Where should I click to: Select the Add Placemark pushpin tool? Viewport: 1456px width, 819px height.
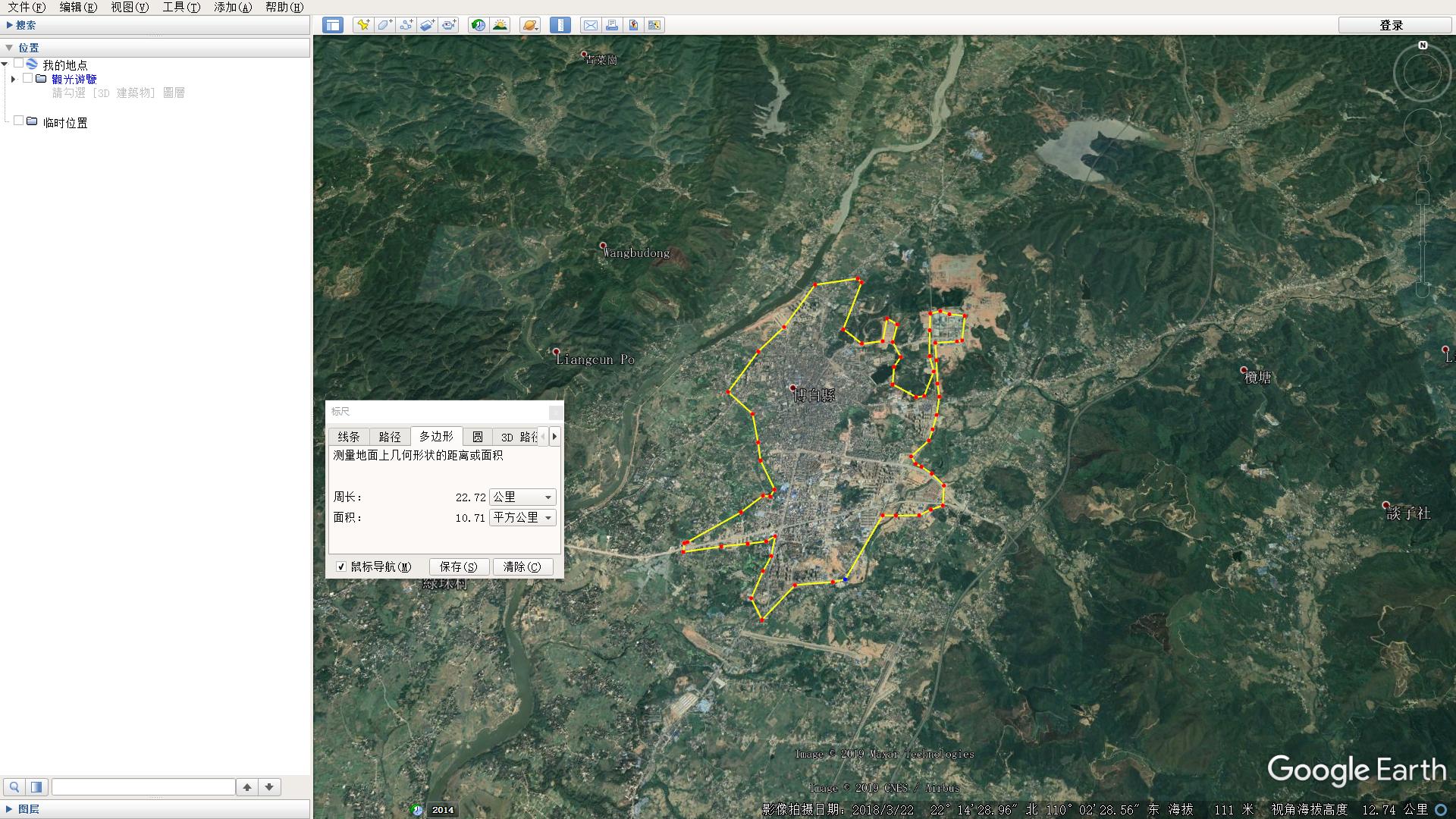click(x=362, y=25)
